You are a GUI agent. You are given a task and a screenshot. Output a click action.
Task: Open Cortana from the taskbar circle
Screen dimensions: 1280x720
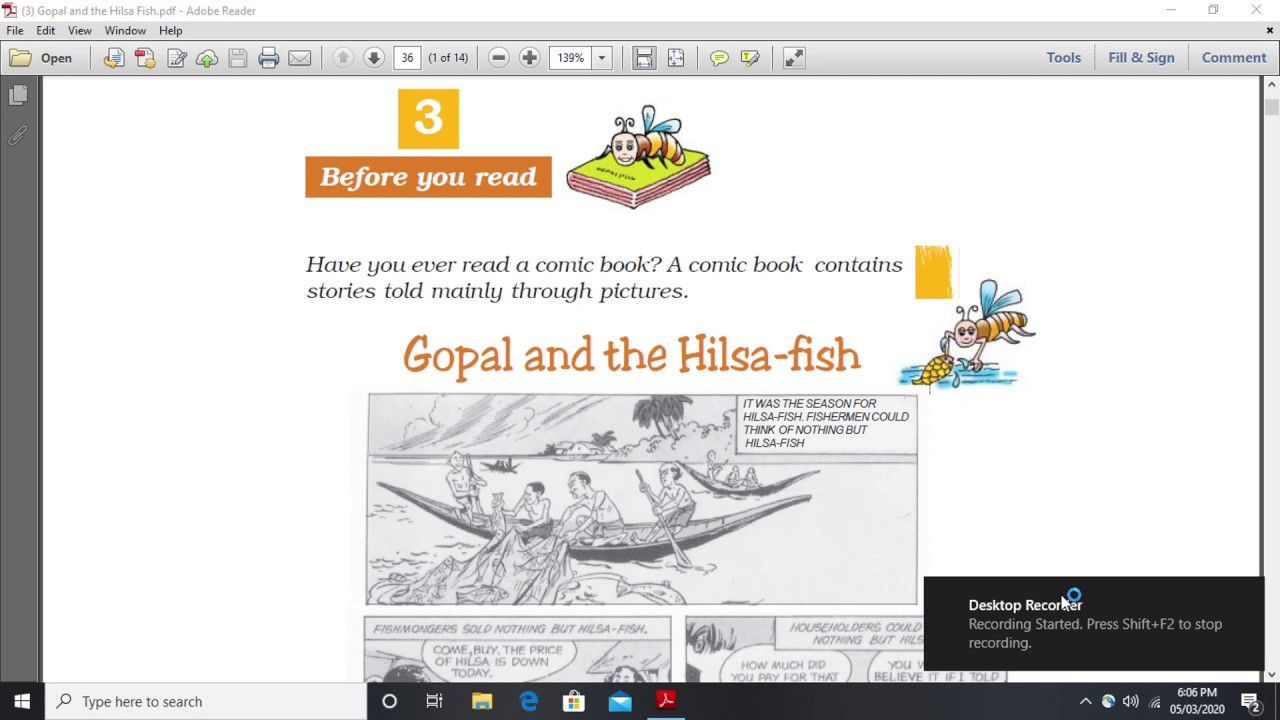pyautogui.click(x=389, y=701)
